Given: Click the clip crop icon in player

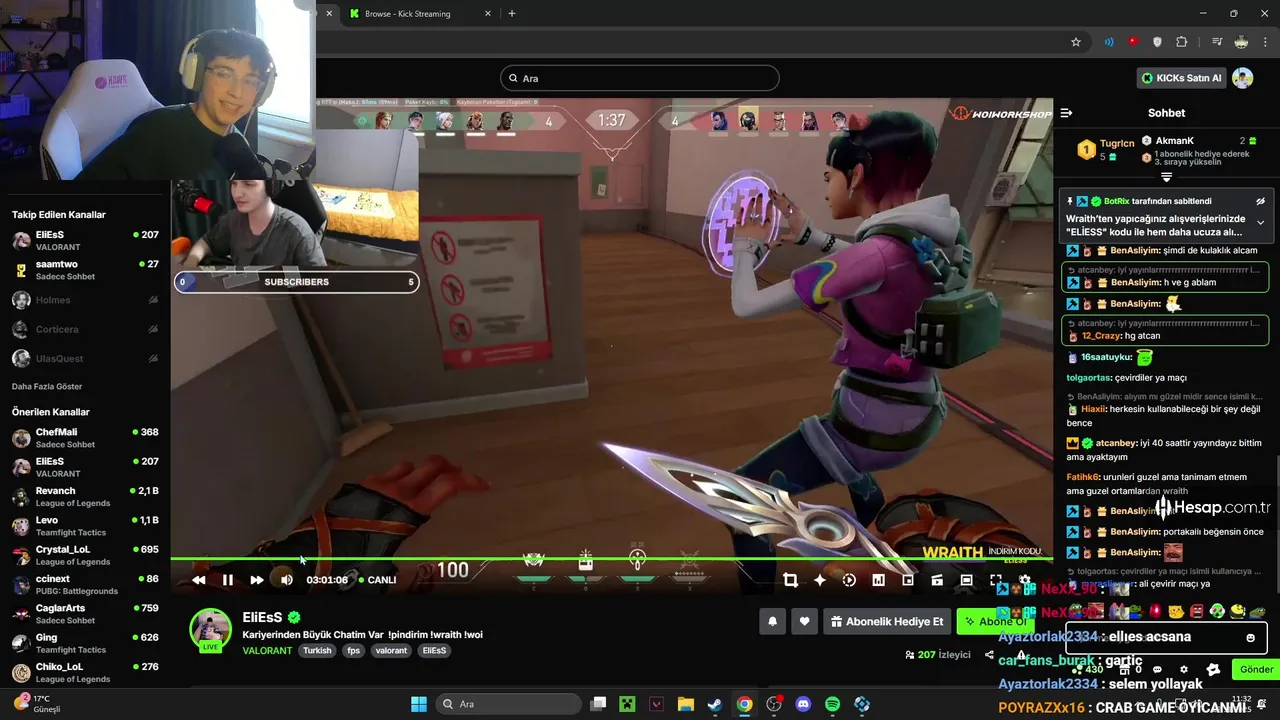Looking at the screenshot, I should click(790, 580).
